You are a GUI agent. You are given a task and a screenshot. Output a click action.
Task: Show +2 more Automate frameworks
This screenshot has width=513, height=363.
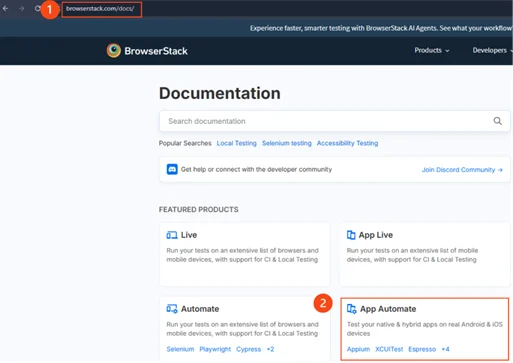pos(270,349)
